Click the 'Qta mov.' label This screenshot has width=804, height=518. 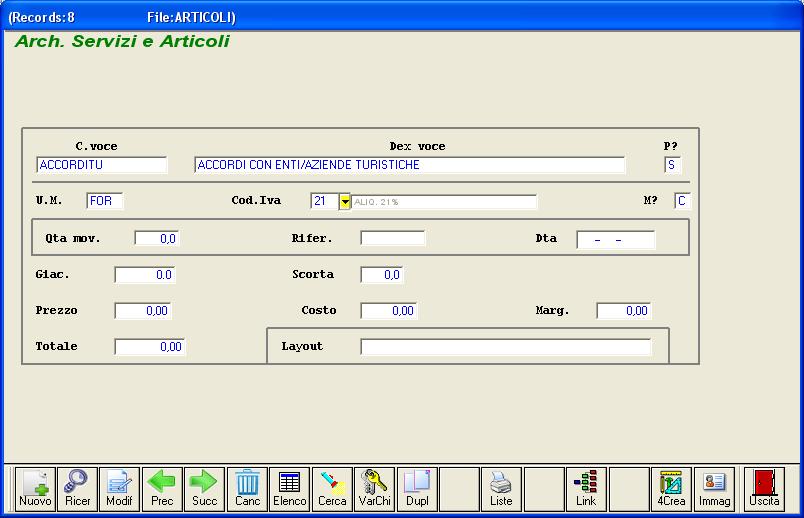tap(73, 238)
